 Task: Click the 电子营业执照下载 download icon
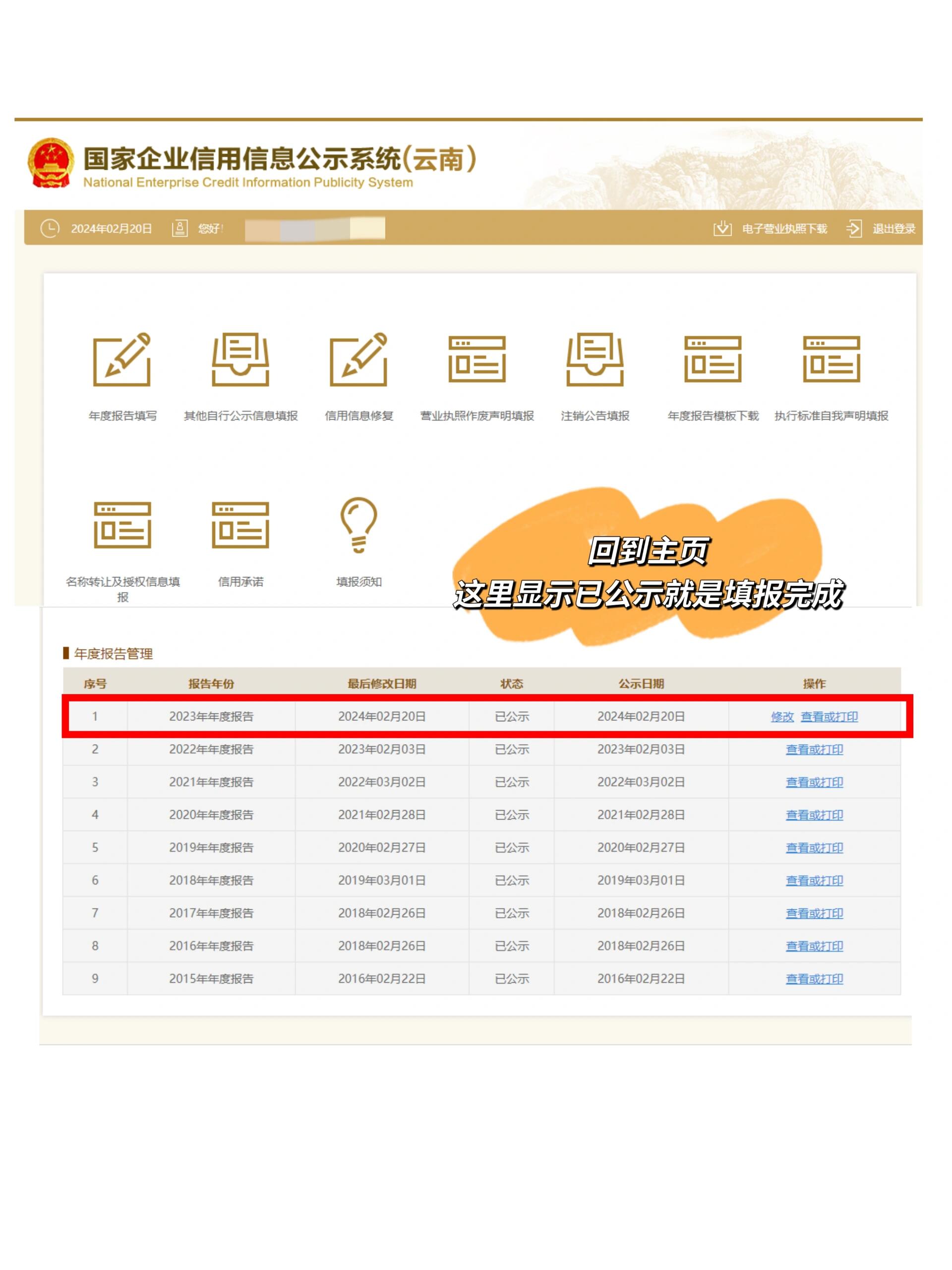click(722, 229)
